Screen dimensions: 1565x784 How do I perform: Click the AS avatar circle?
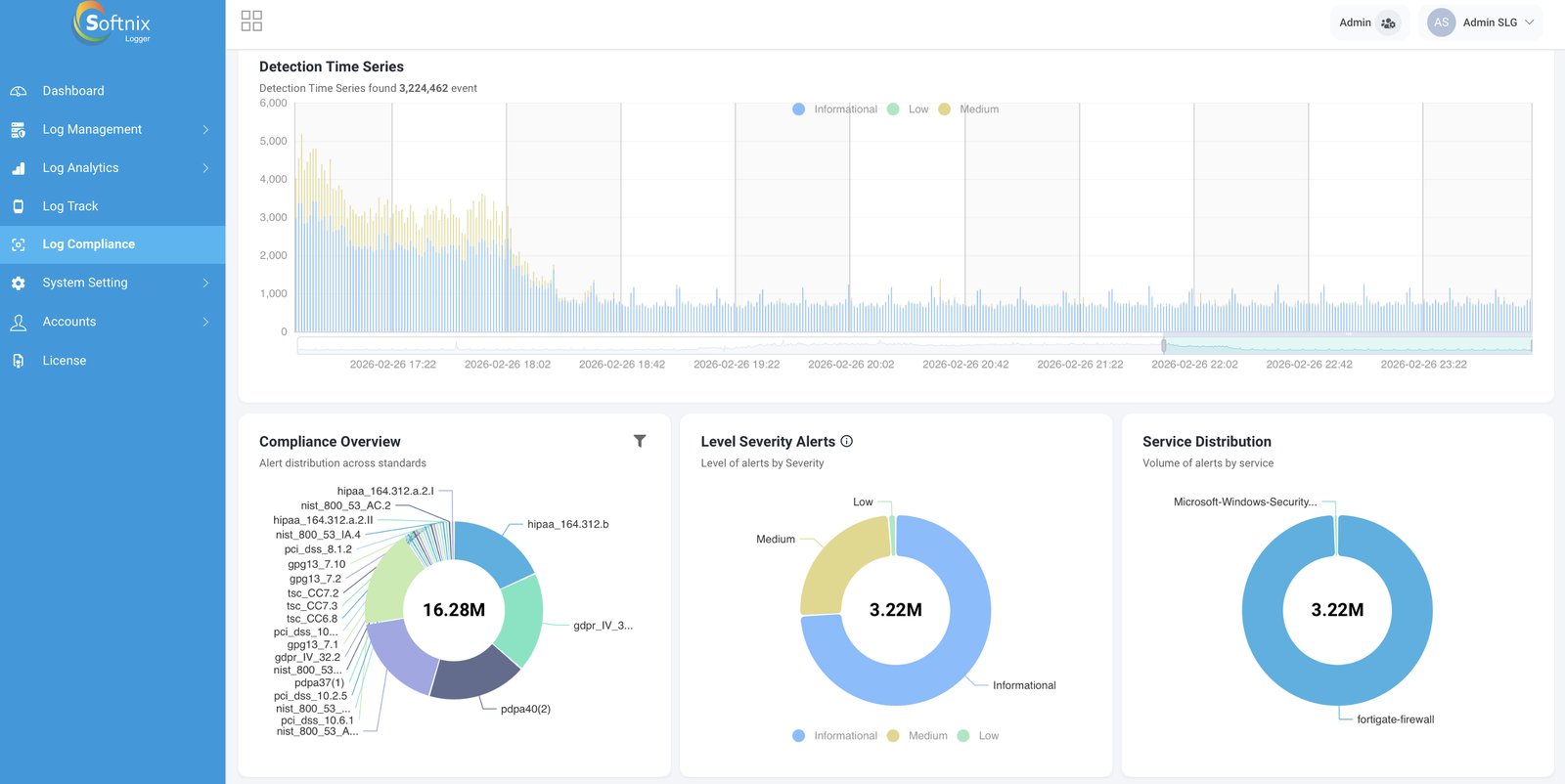coord(1441,22)
